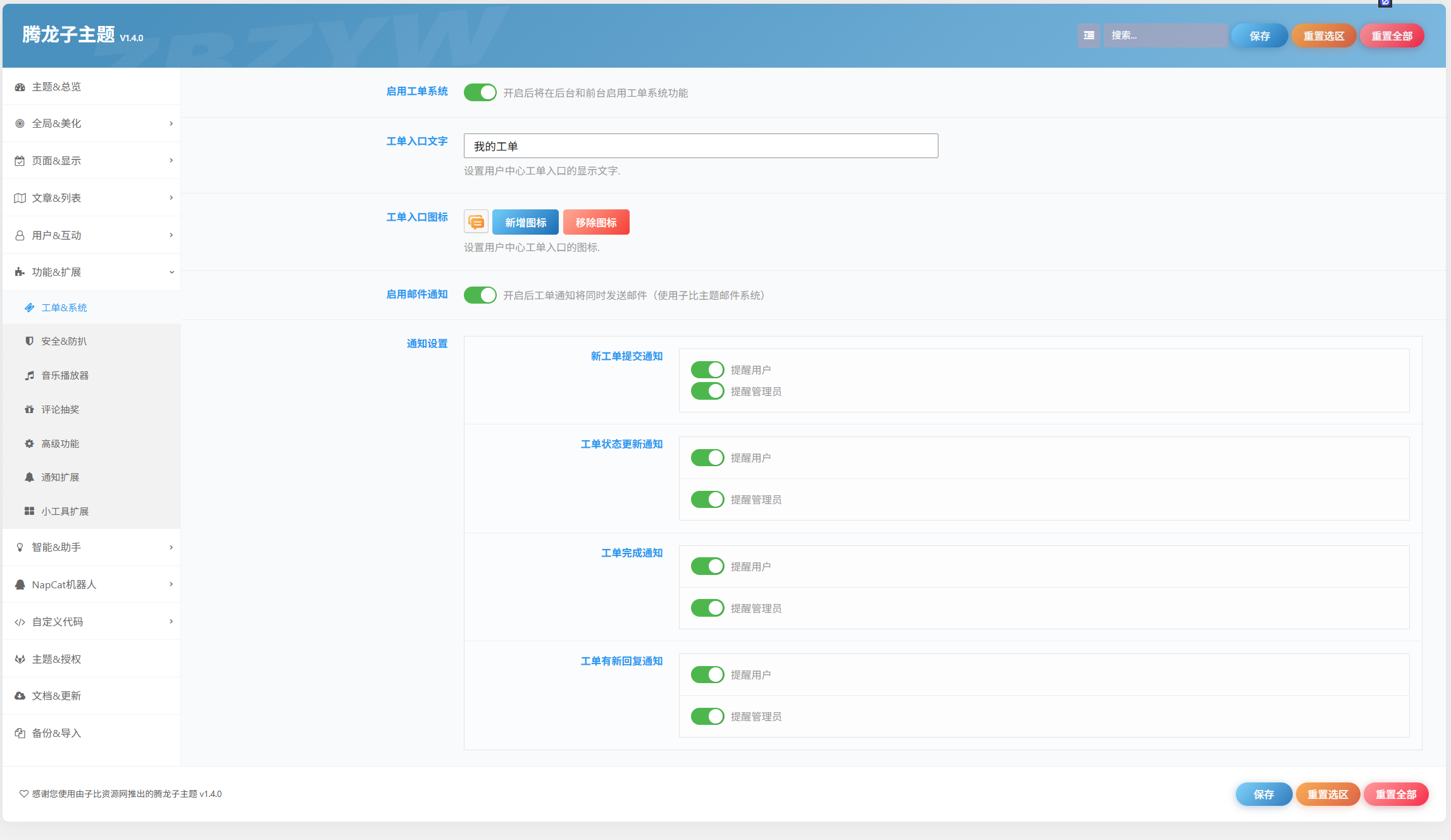Viewport: 1451px width, 840px height.
Task: Open the 通知扩展 submenu item
Action: tap(92, 477)
